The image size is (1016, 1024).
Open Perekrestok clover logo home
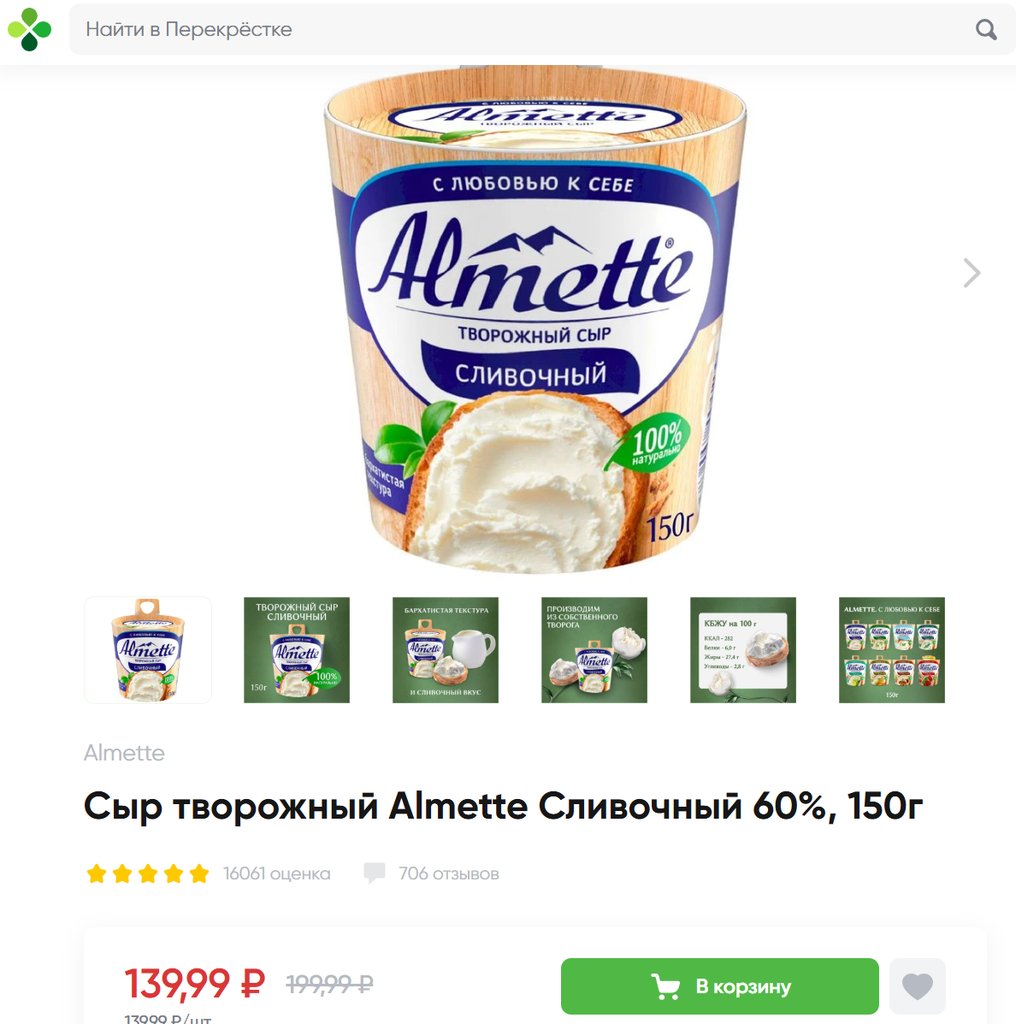point(29,29)
